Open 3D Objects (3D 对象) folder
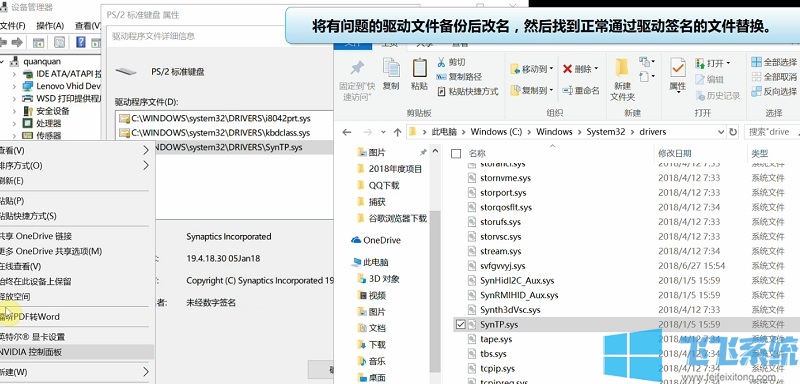 (x=379, y=279)
